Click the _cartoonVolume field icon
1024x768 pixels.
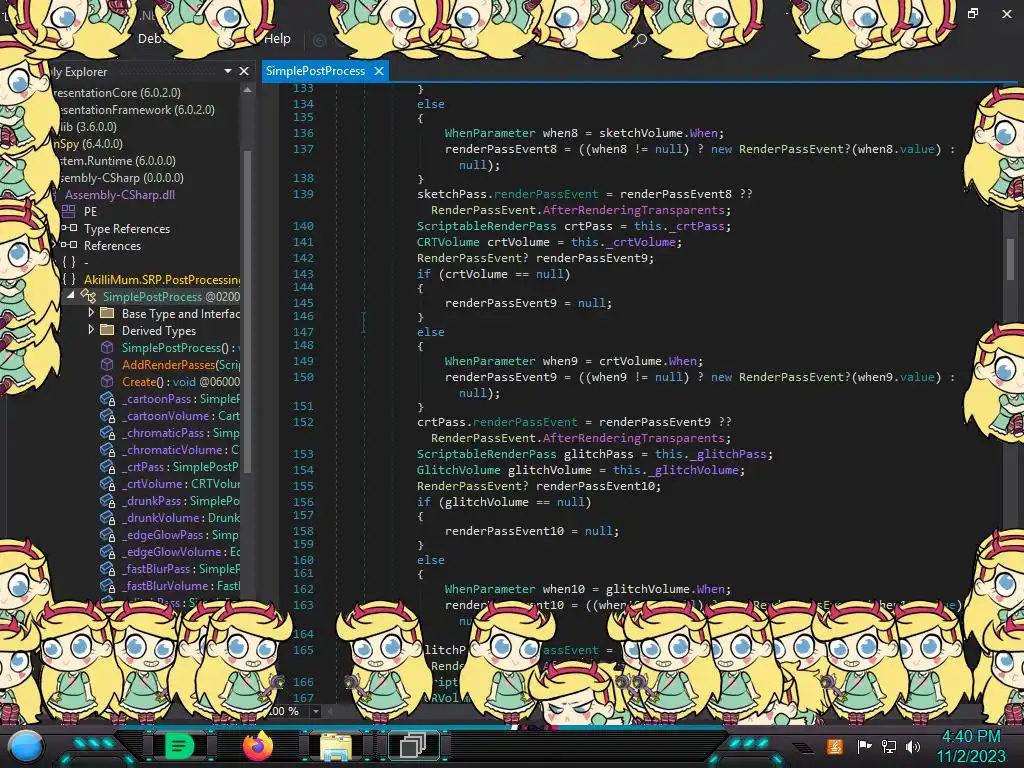pyautogui.click(x=108, y=415)
